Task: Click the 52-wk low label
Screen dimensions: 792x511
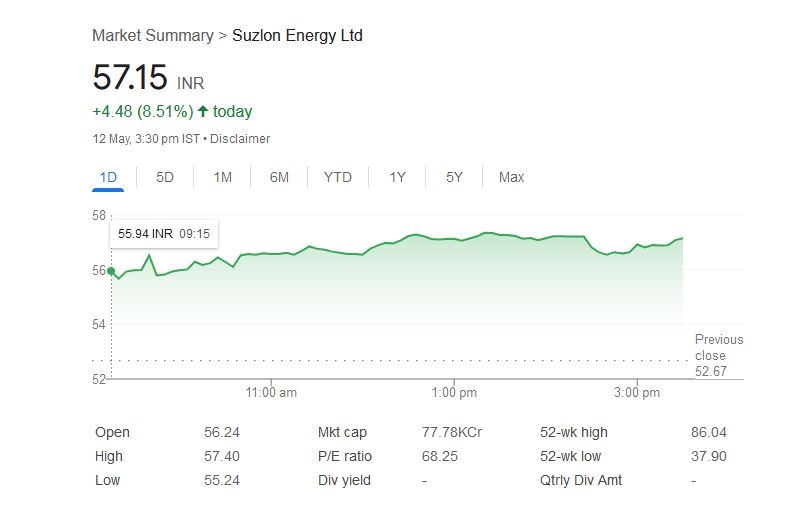Action: [570, 456]
